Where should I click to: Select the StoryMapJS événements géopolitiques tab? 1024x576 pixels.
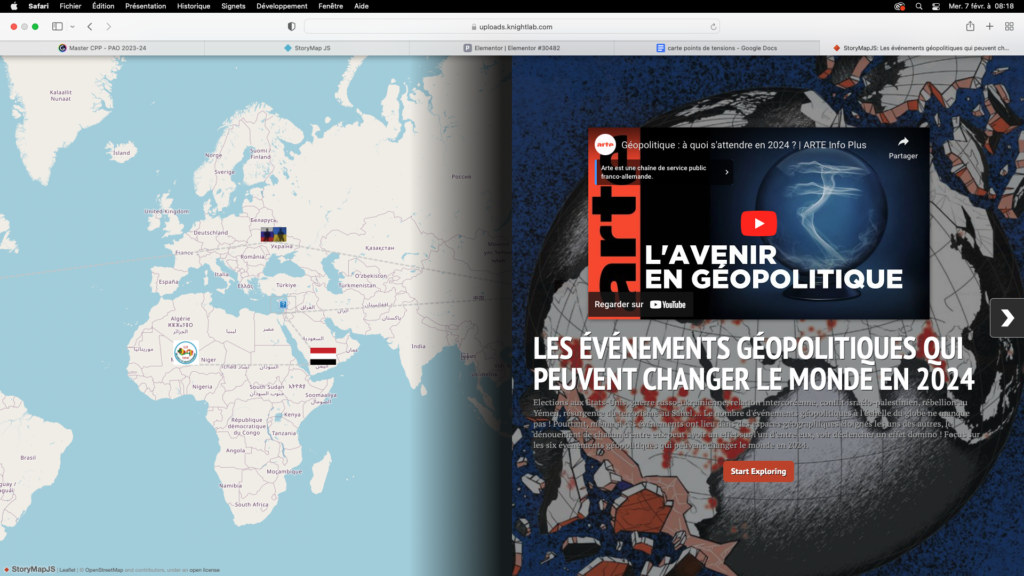[x=921, y=48]
